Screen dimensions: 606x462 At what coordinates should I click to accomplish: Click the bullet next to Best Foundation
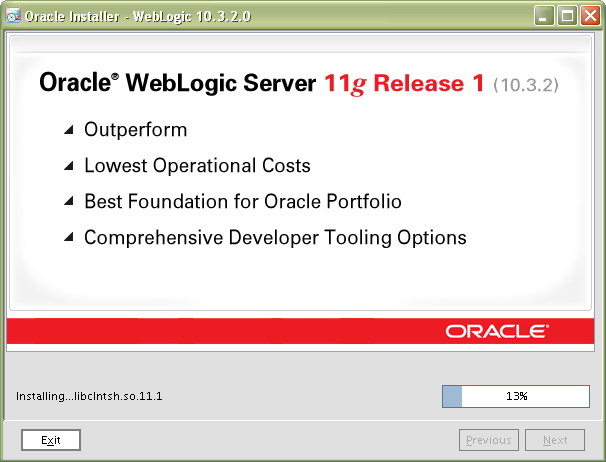point(68,202)
